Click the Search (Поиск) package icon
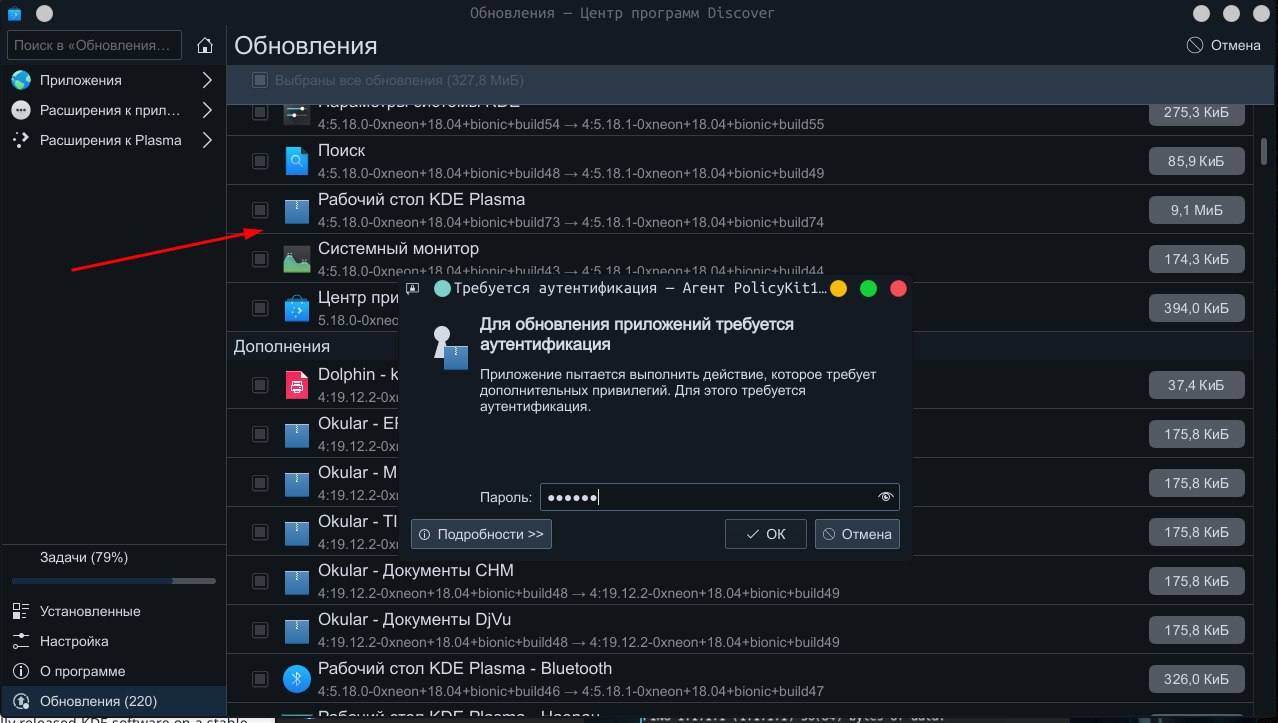This screenshot has width=1278, height=723. pyautogui.click(x=297, y=161)
